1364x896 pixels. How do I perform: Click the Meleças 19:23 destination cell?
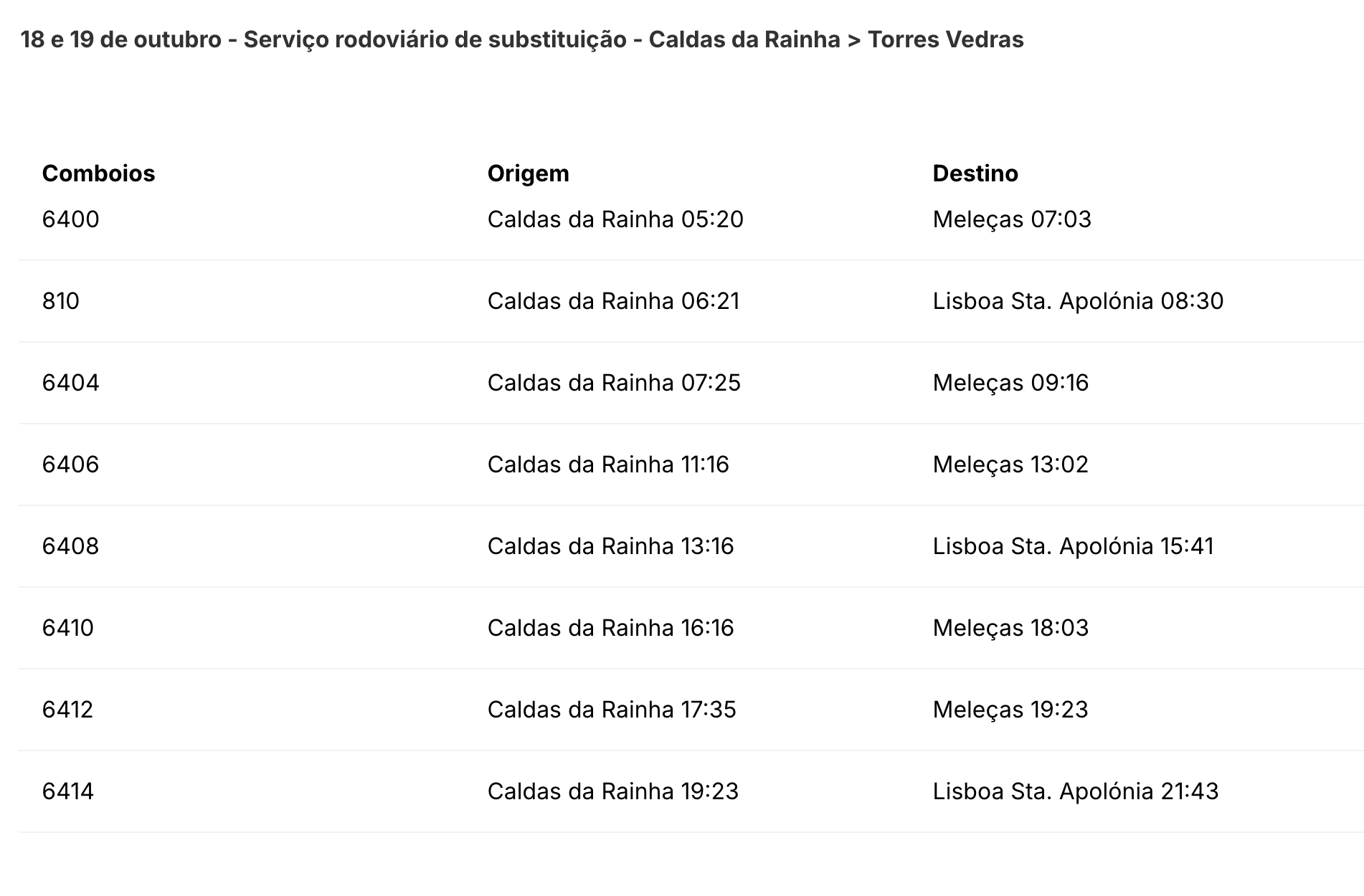(1010, 710)
